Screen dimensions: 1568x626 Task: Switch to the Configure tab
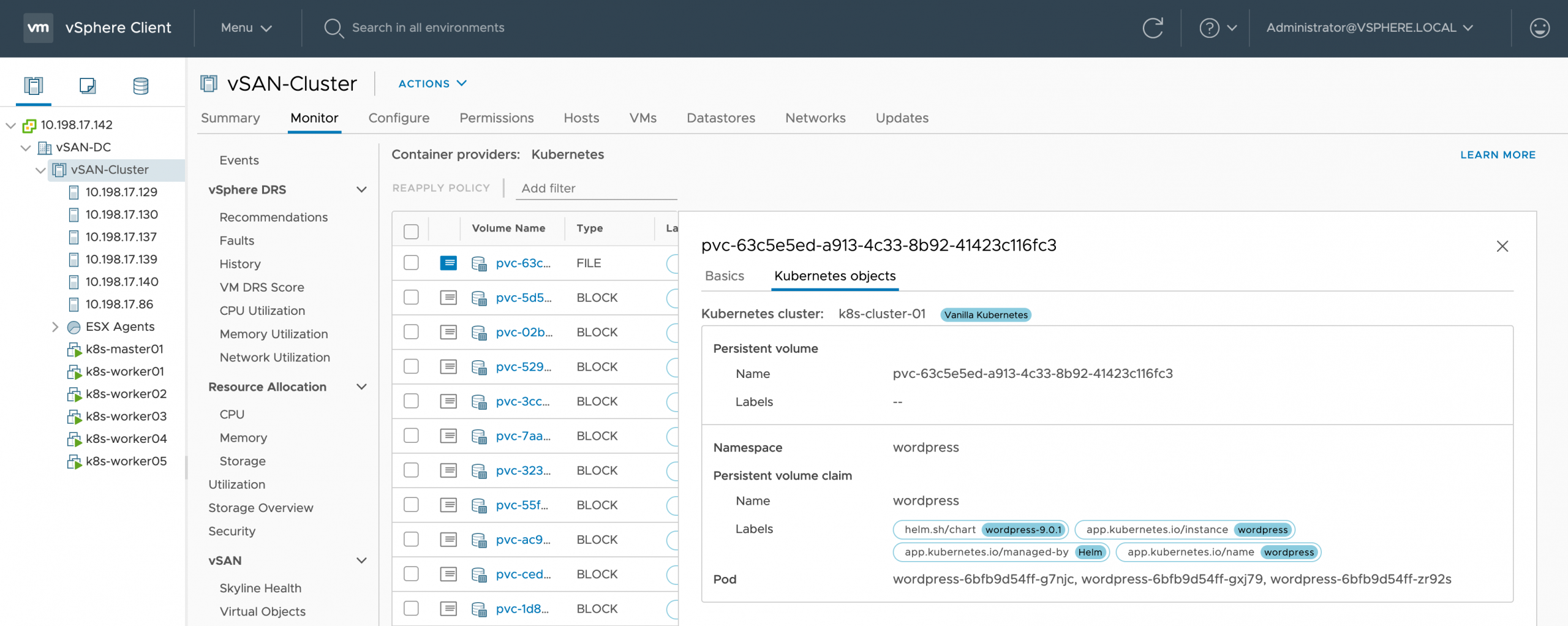(399, 118)
